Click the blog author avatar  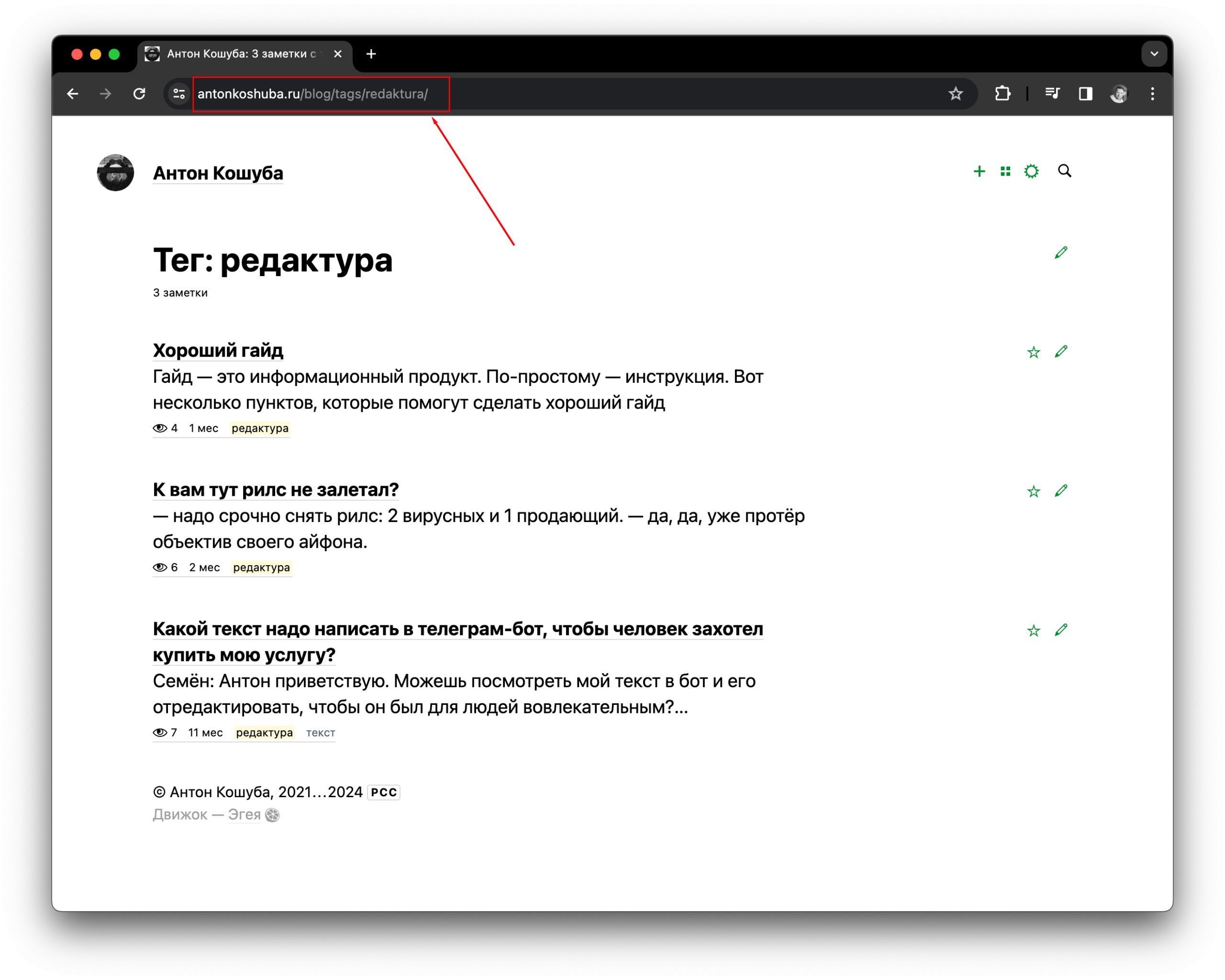coord(115,173)
